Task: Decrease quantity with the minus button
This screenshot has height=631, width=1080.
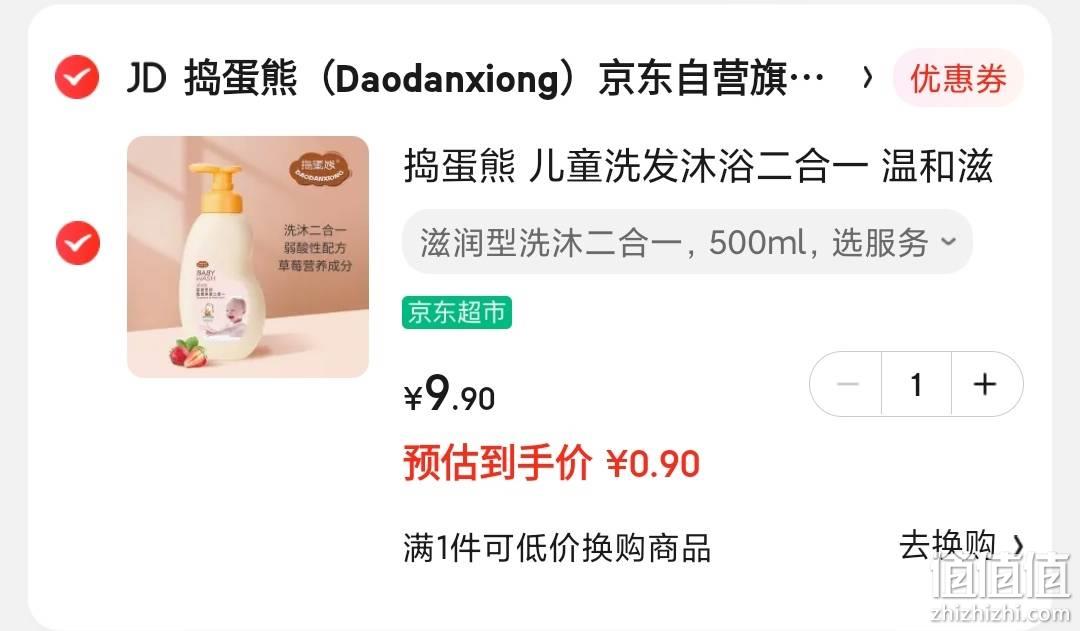Action: [847, 384]
